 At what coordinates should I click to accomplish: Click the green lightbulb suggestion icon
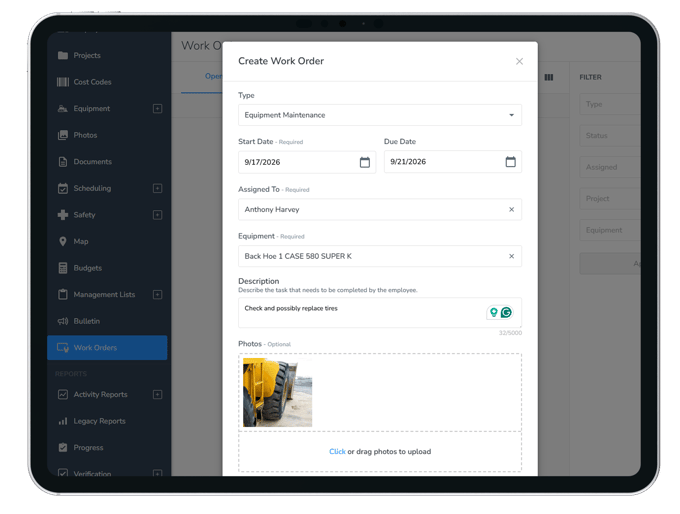(494, 312)
